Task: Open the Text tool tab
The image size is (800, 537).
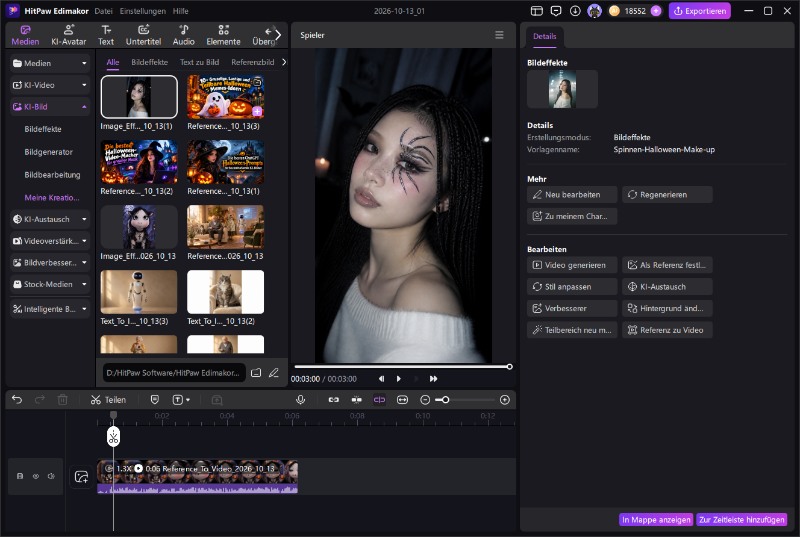Action: (106, 35)
